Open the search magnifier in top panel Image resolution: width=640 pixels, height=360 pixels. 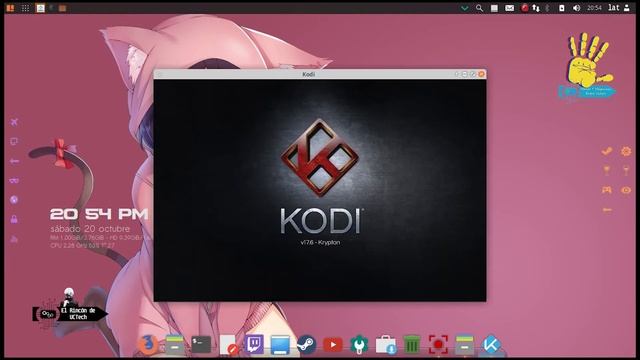click(x=479, y=8)
